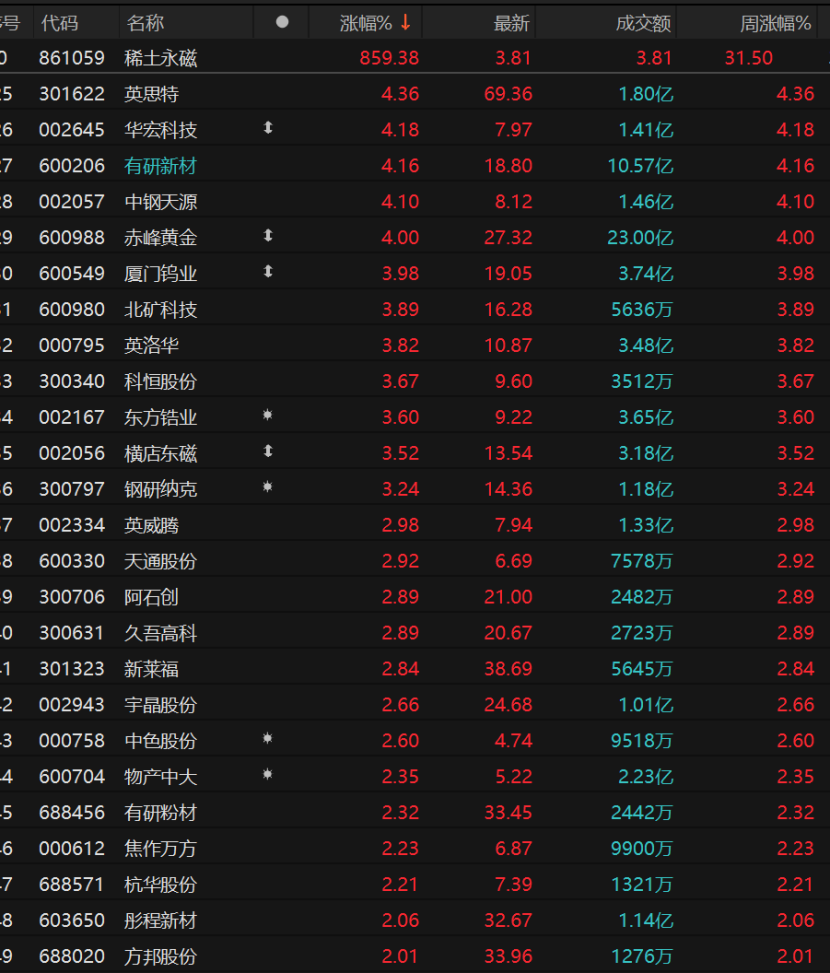Click the star marker icon beside 物产中大
The height and width of the screenshot is (973, 830).
268,774
